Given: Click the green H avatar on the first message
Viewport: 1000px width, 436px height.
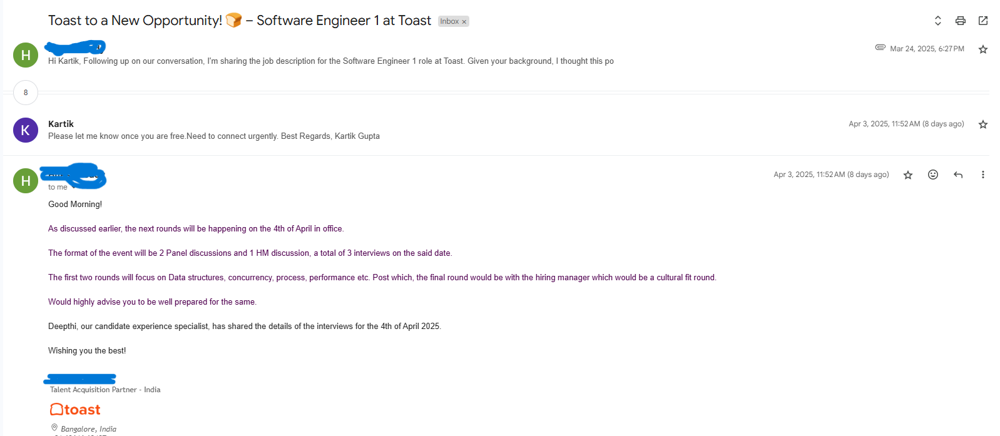Looking at the screenshot, I should click(25, 54).
